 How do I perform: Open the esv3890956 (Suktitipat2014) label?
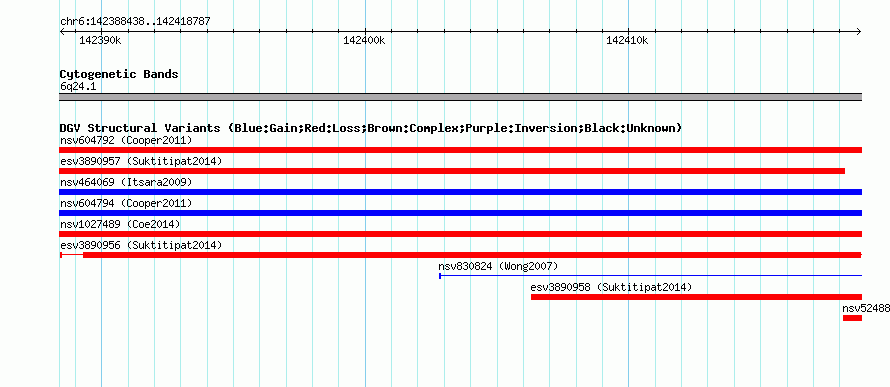click(141, 245)
